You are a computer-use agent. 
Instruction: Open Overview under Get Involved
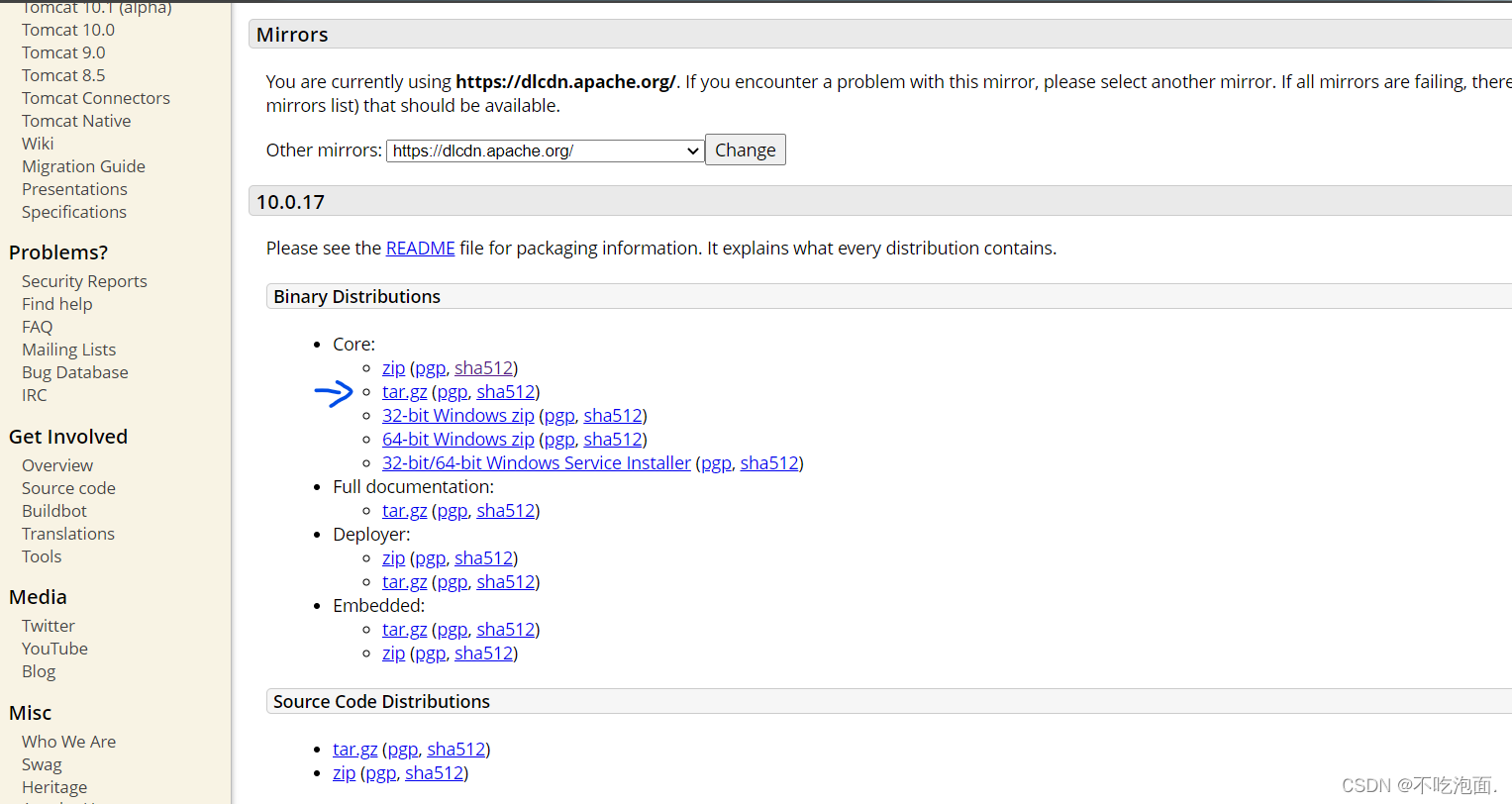pyautogui.click(x=57, y=465)
